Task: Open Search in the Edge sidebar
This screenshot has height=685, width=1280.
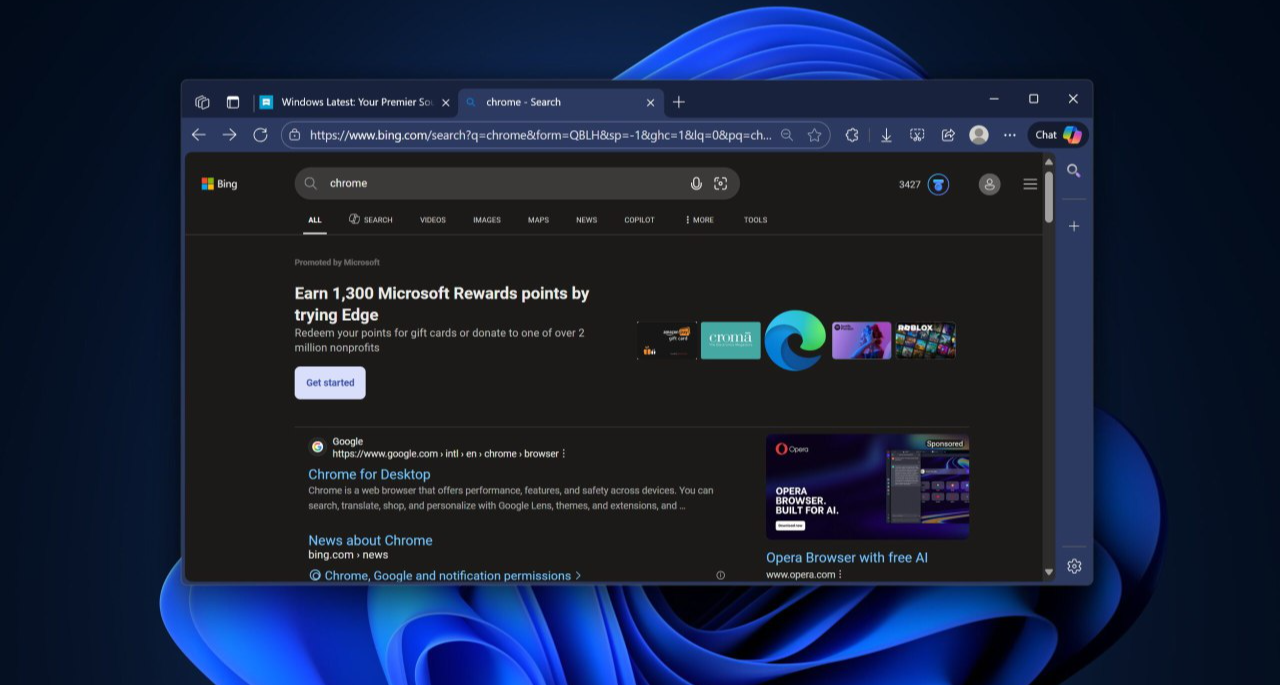Action: point(1073,171)
